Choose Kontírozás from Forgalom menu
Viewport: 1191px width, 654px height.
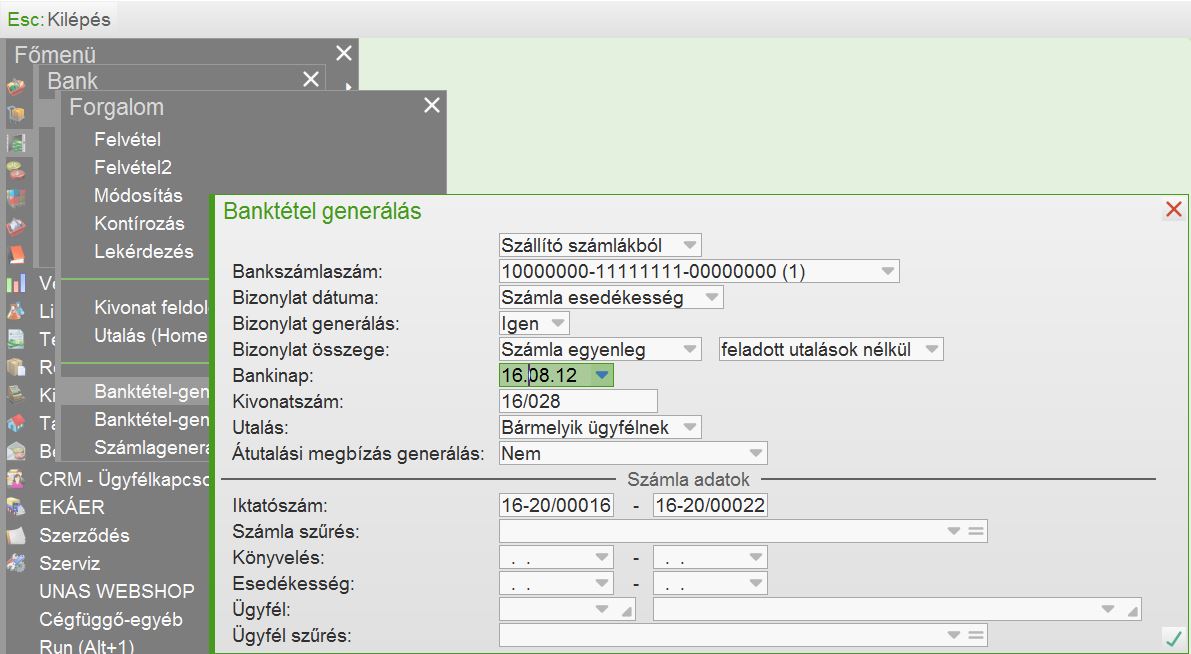coord(139,224)
